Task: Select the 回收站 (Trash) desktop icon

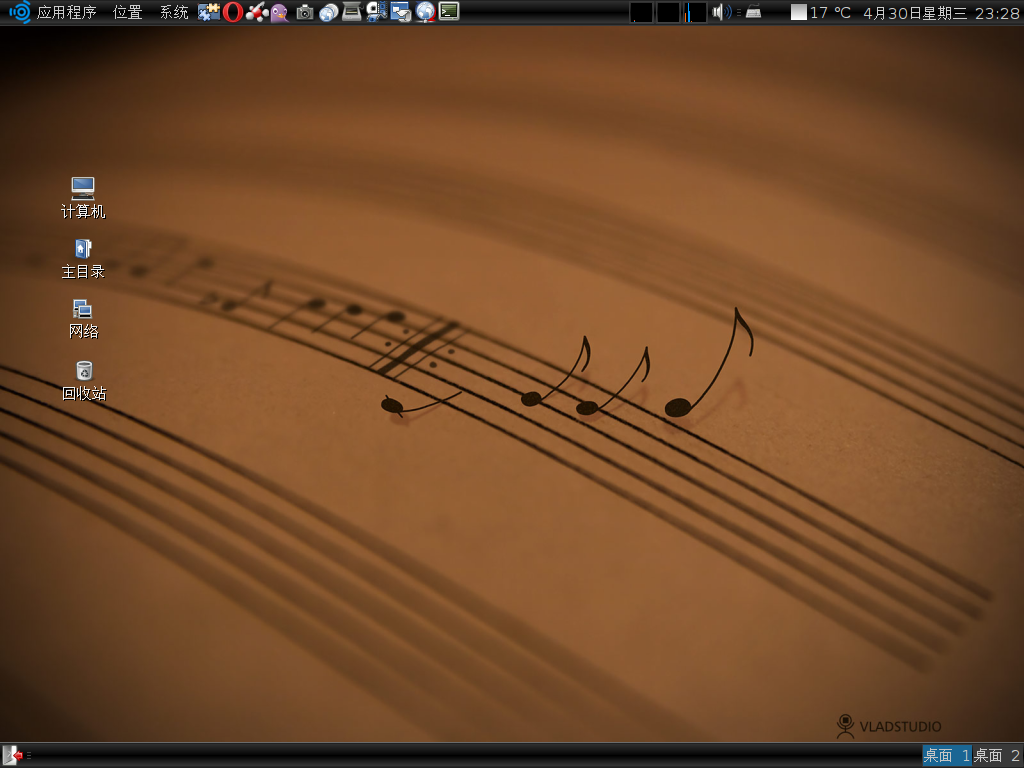Action: (84, 381)
